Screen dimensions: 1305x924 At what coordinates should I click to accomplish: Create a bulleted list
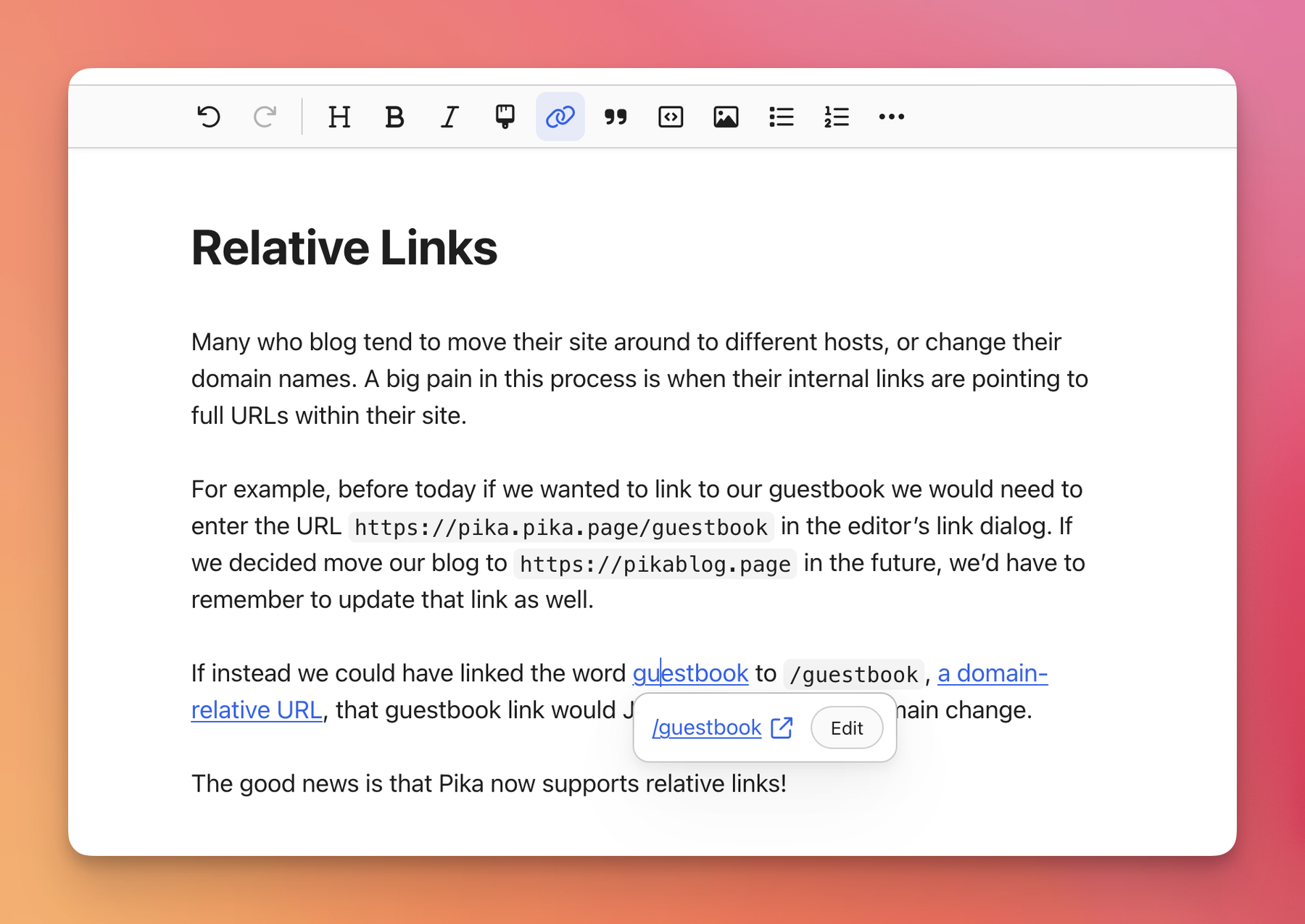(x=781, y=117)
